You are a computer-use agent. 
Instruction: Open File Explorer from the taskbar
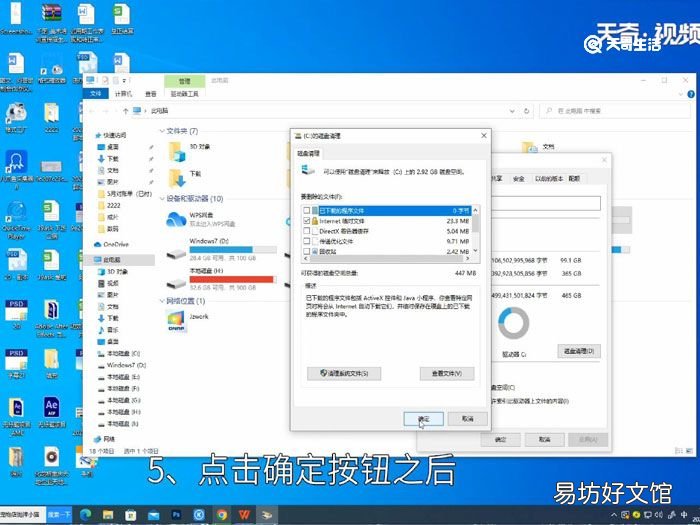coord(108,515)
